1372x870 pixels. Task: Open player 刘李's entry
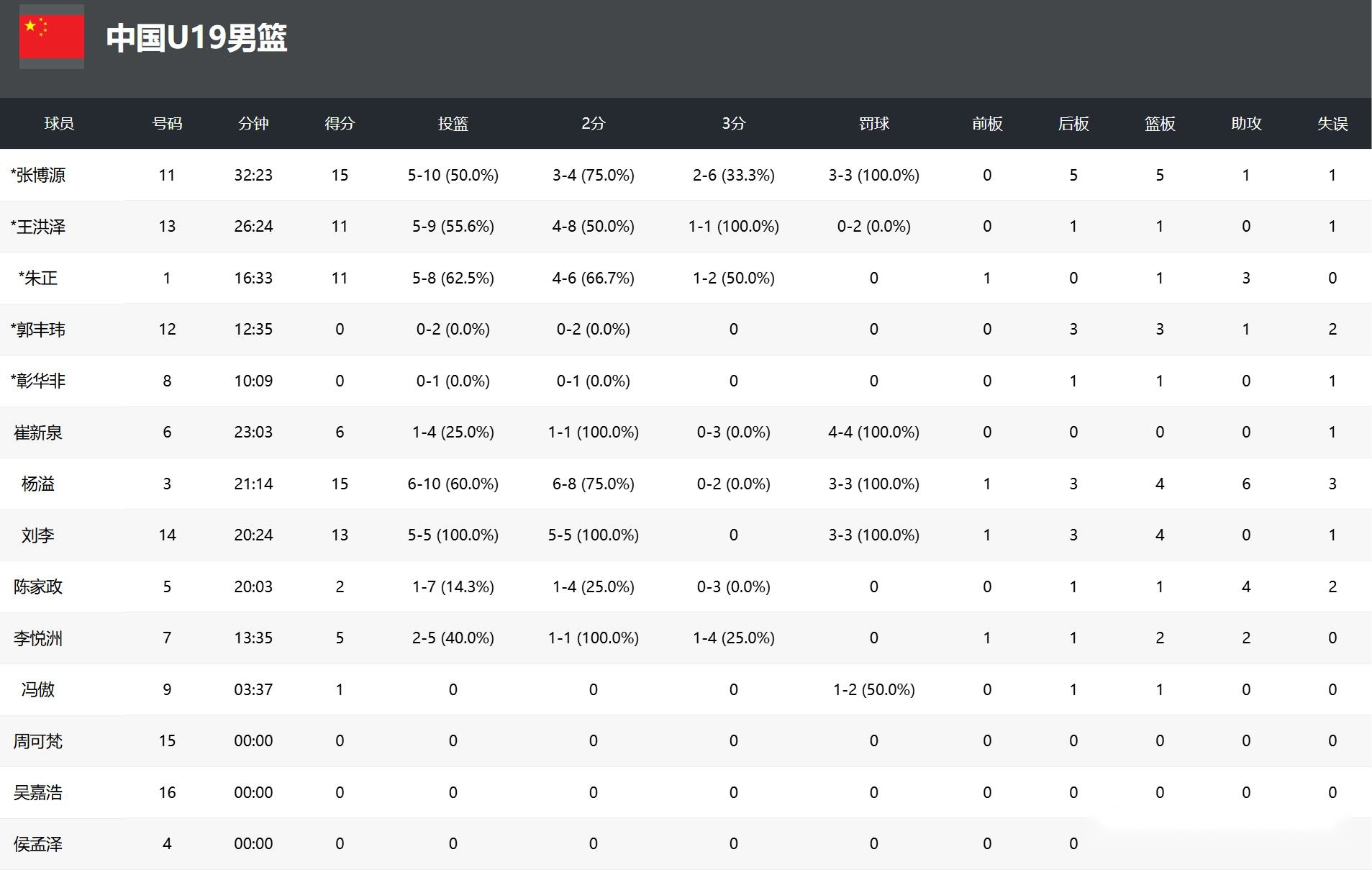click(38, 535)
